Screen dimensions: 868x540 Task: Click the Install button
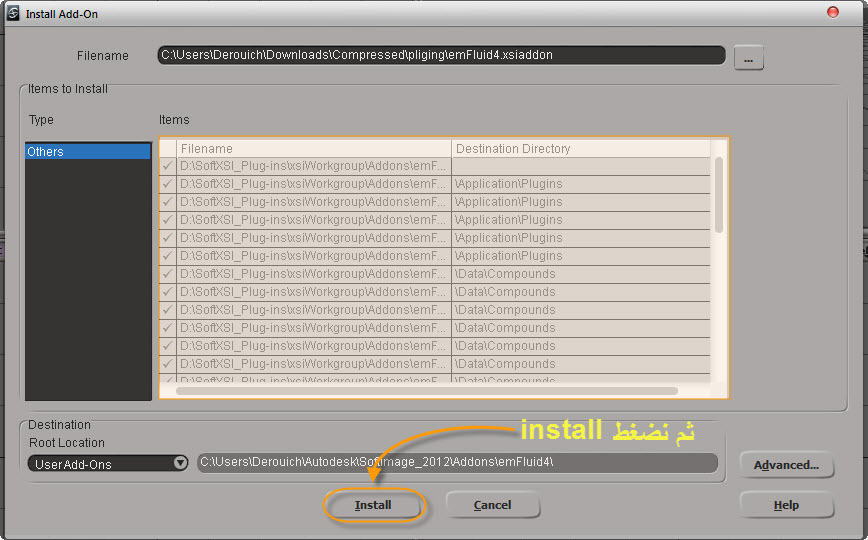pos(373,505)
